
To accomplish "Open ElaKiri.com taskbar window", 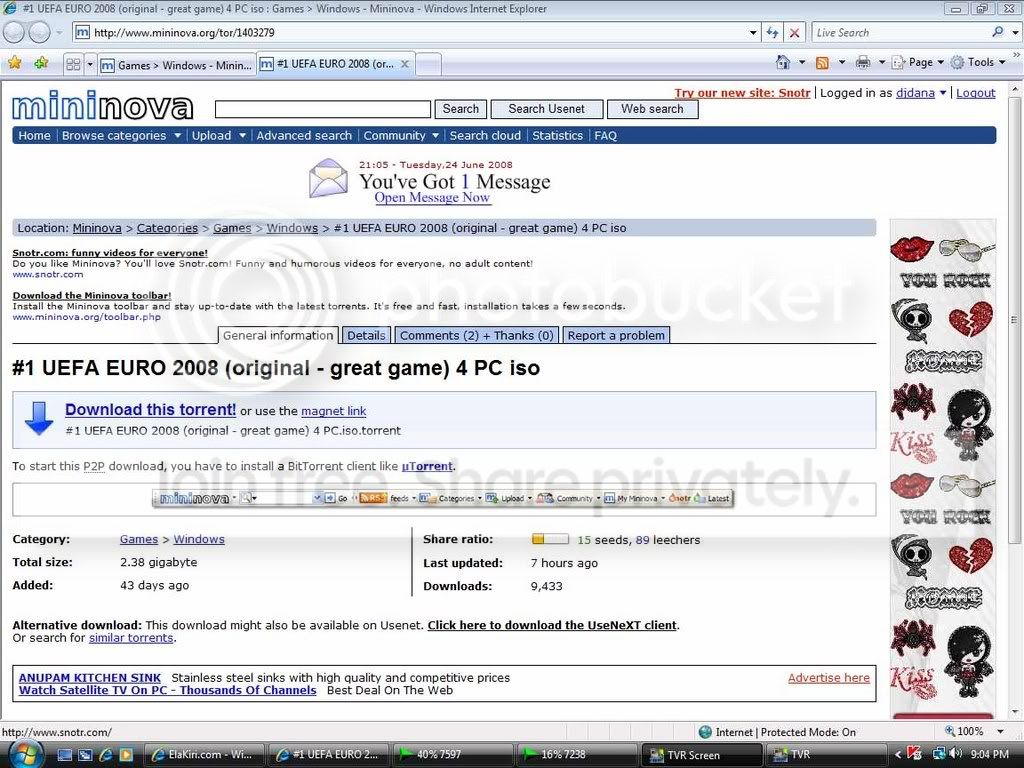I will point(203,754).
